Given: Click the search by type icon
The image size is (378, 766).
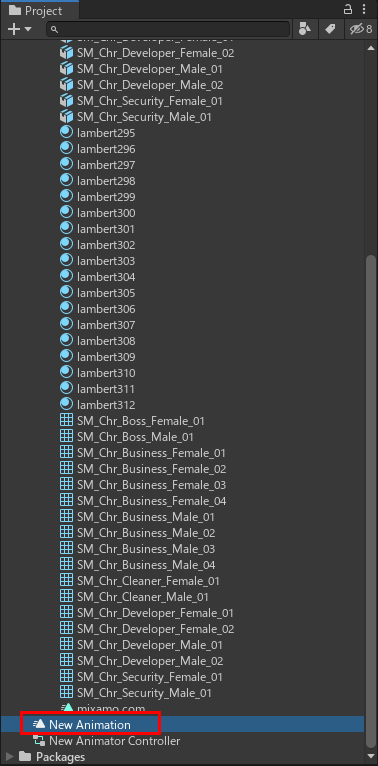Looking at the screenshot, I should coord(305,29).
